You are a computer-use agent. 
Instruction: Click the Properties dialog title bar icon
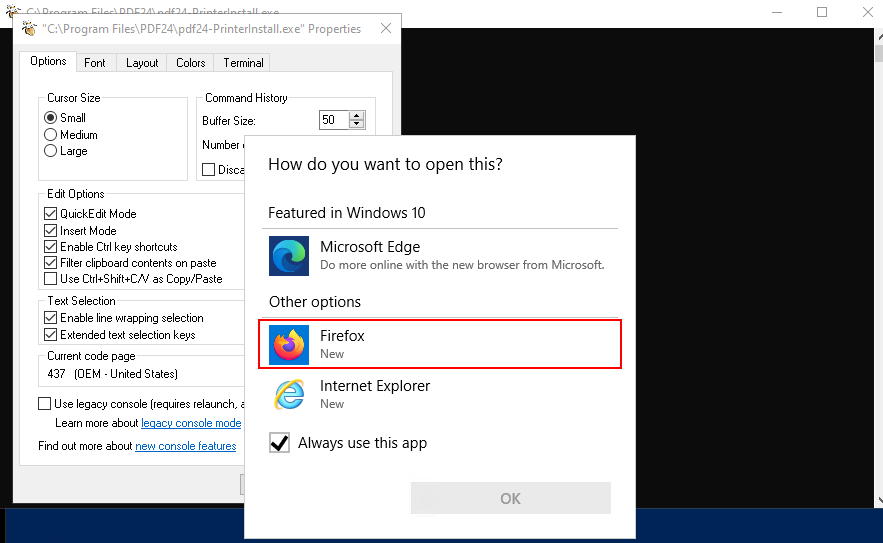click(28, 29)
